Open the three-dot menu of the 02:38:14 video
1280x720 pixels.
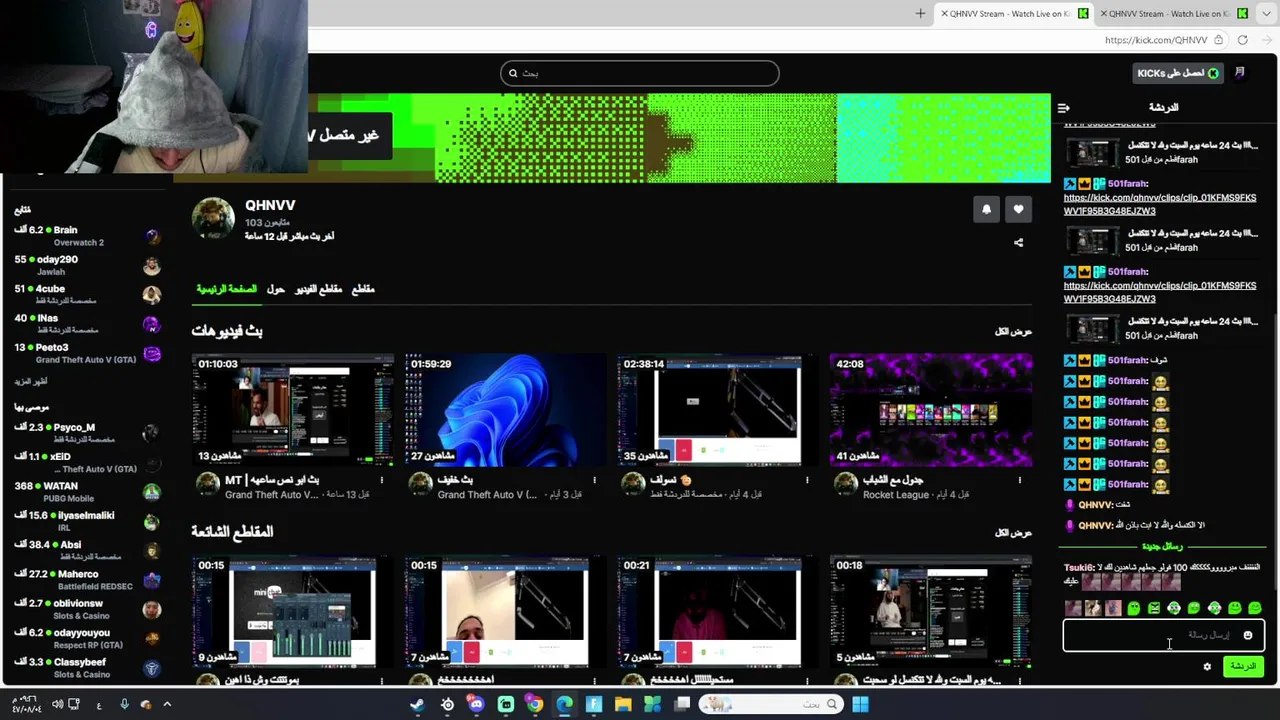807,480
